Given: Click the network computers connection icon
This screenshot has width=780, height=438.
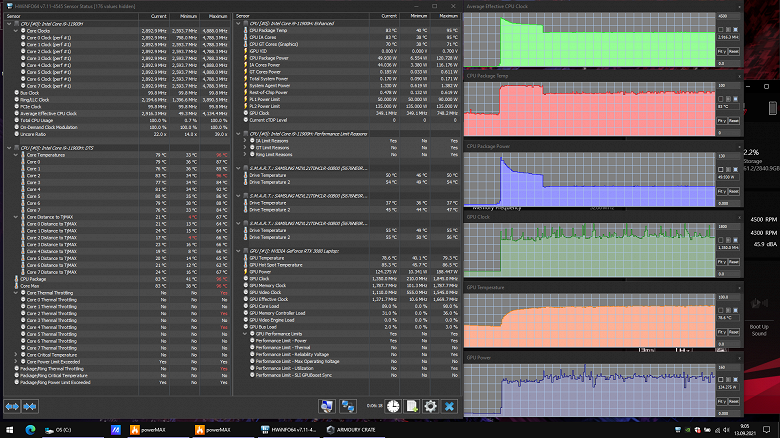Looking at the screenshot, I should pyautogui.click(x=348, y=406).
